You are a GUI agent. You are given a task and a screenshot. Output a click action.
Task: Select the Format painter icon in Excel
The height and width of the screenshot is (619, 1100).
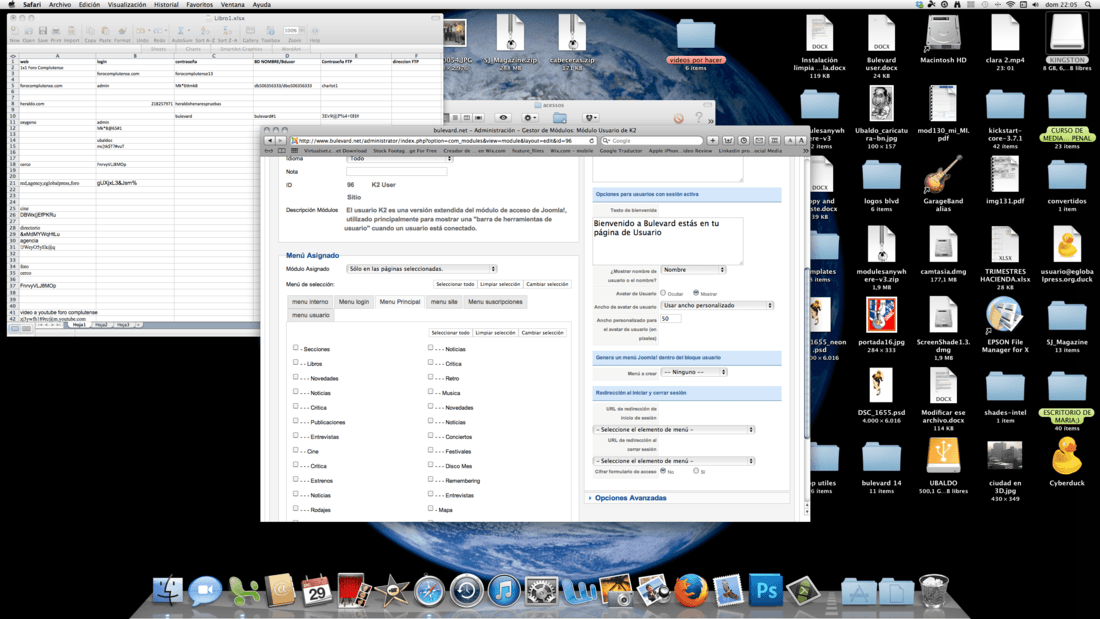click(122, 32)
